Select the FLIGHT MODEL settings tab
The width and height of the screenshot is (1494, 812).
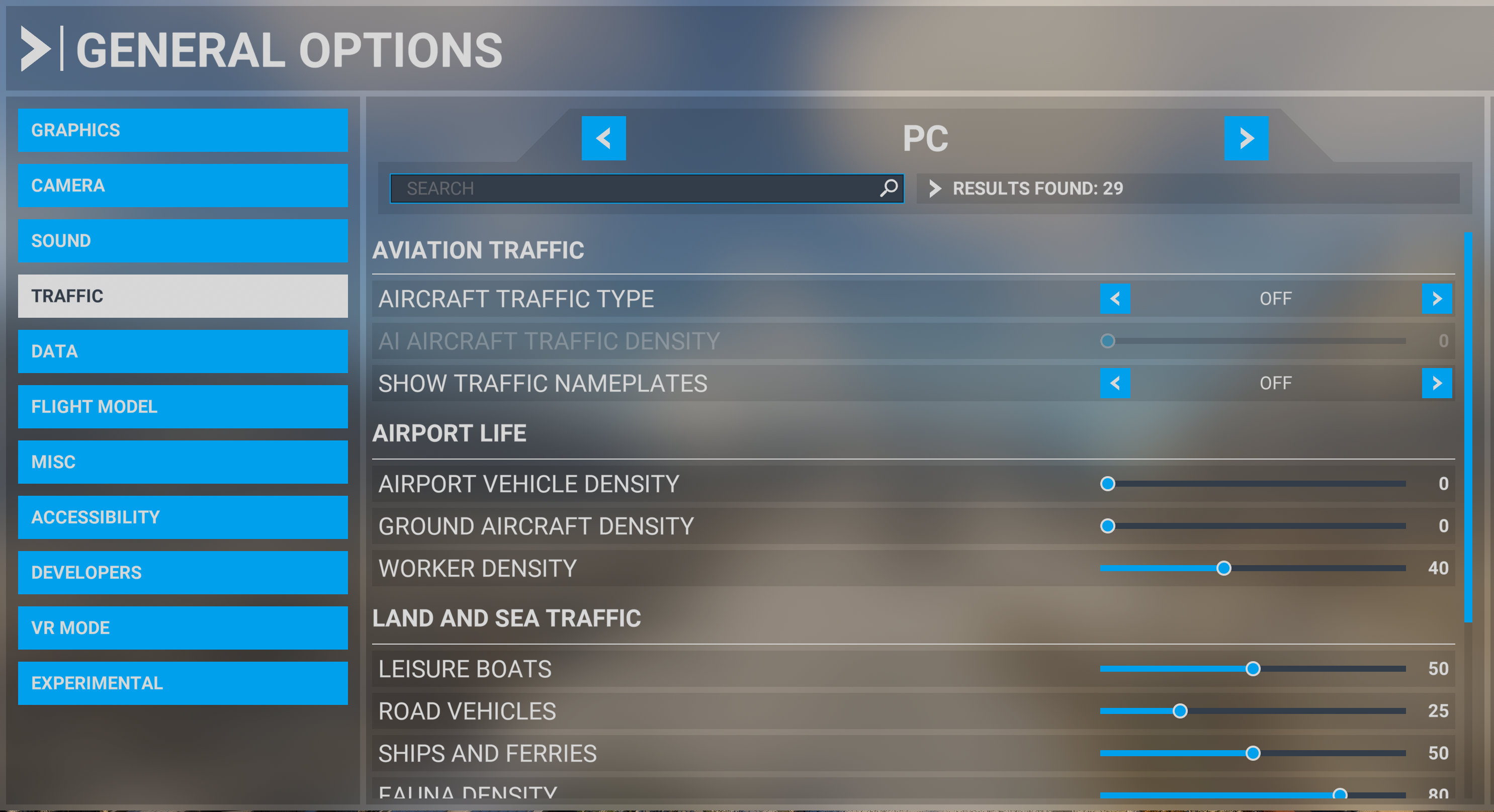(185, 406)
